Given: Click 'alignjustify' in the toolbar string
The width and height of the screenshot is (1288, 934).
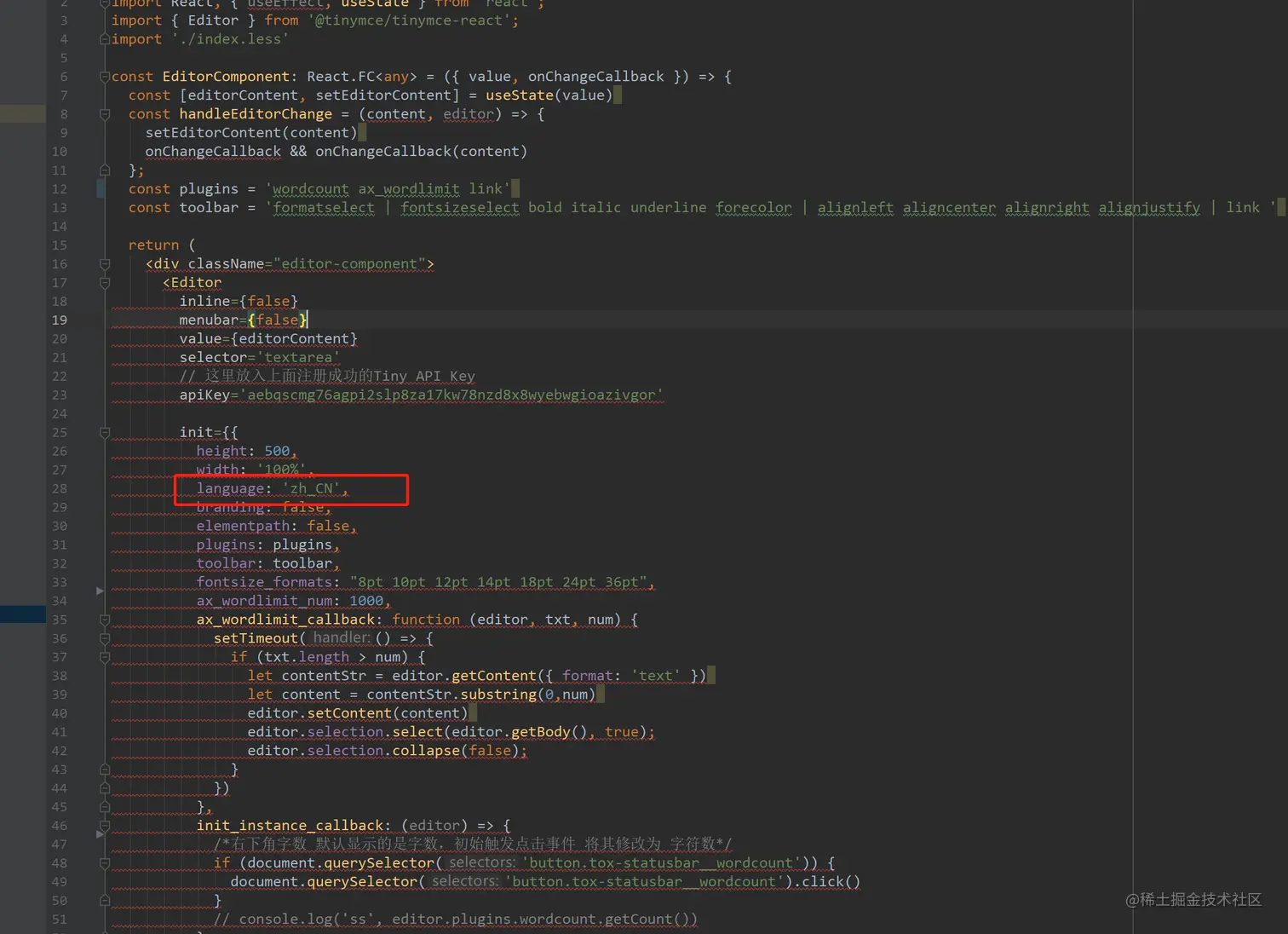Looking at the screenshot, I should [x=1150, y=208].
